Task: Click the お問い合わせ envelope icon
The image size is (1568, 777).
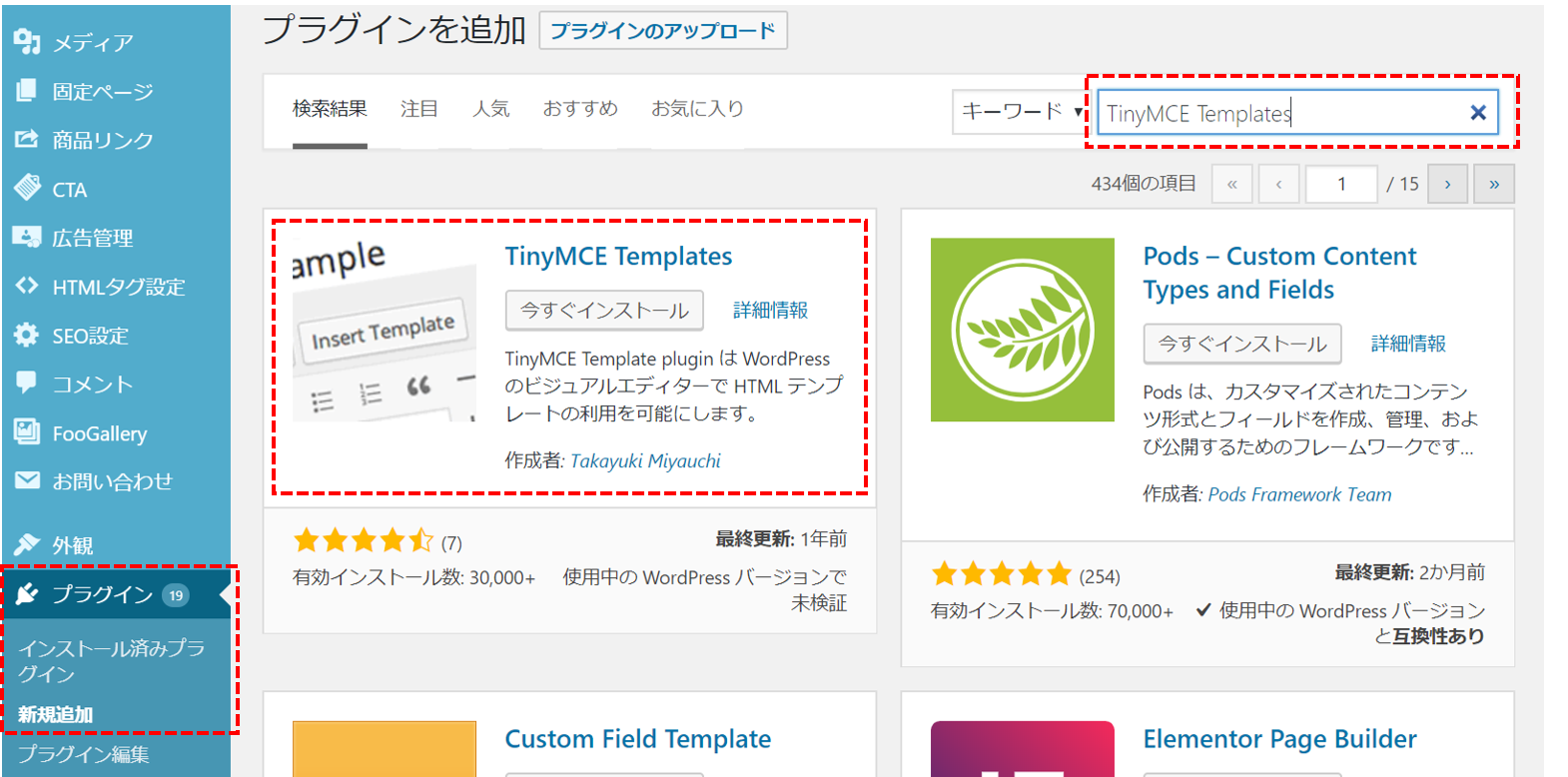Action: (27, 480)
